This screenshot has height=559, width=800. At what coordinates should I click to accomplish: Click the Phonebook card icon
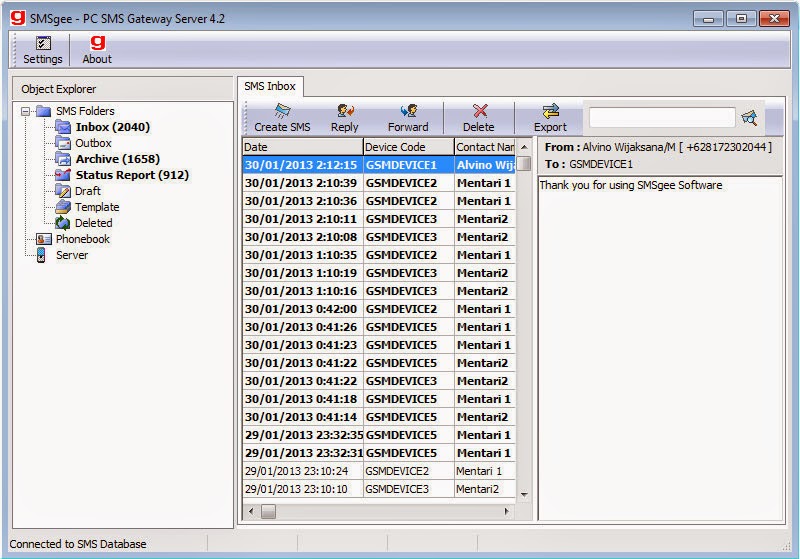(x=43, y=239)
